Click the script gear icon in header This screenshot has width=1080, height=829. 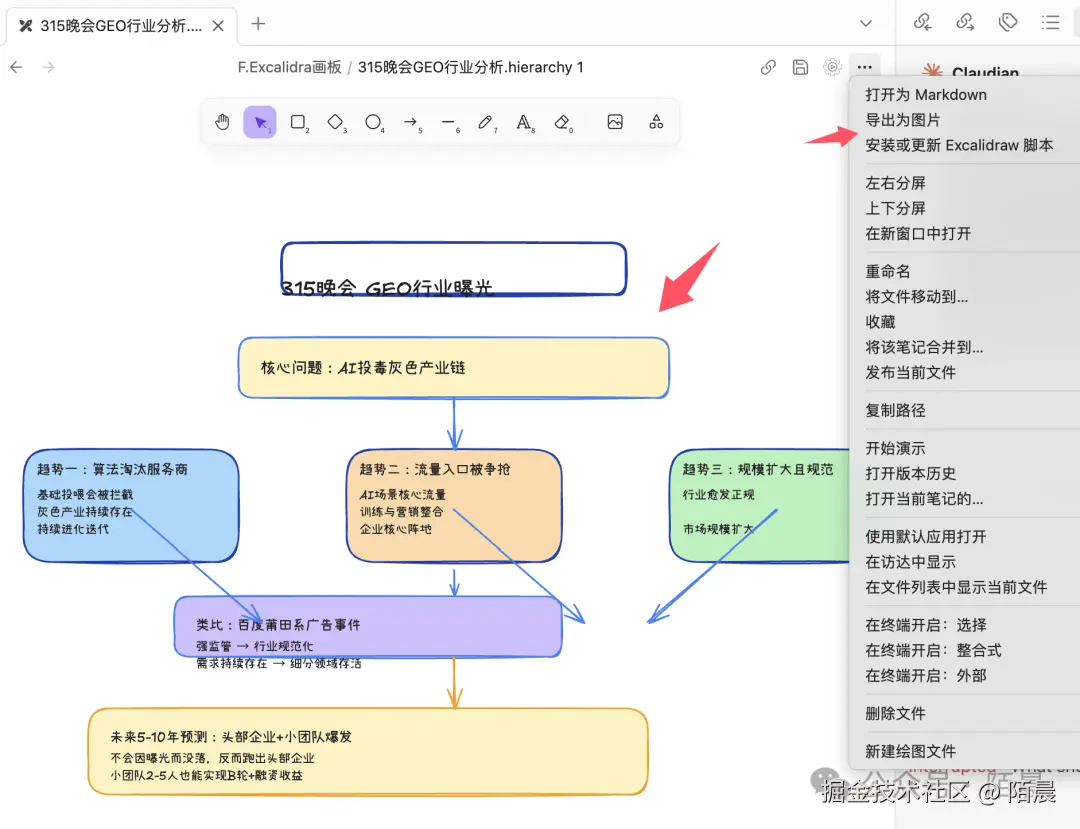pyautogui.click(x=832, y=67)
